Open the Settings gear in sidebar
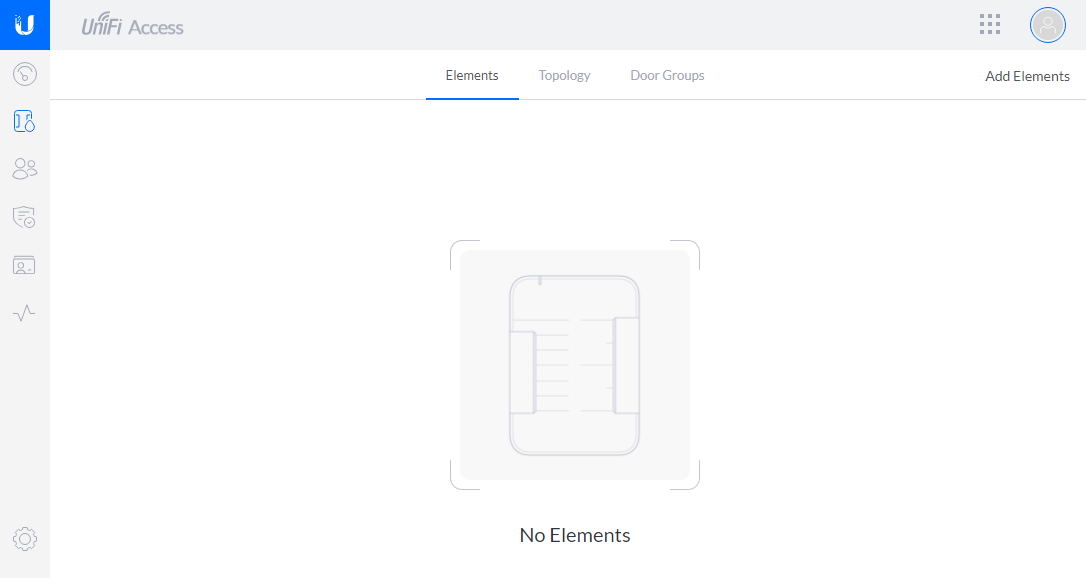This screenshot has height=578, width=1086. coord(25,539)
